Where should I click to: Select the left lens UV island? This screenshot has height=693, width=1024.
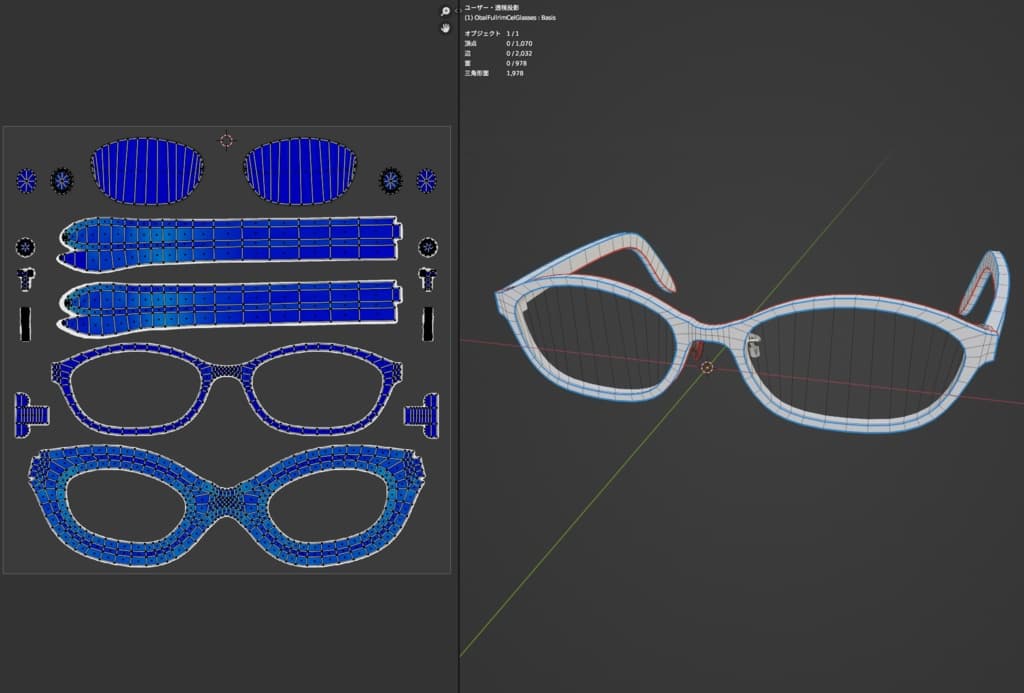147,171
